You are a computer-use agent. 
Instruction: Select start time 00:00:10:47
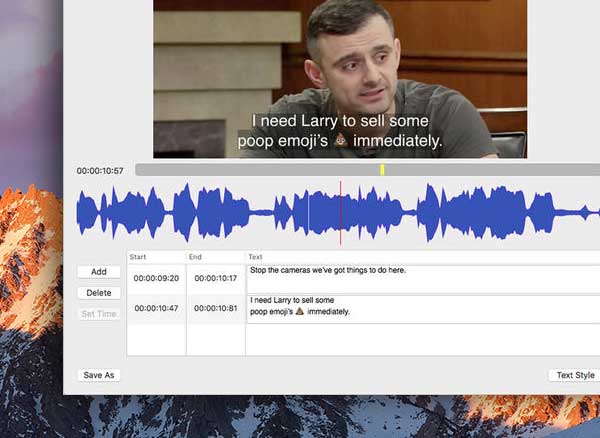click(x=156, y=308)
